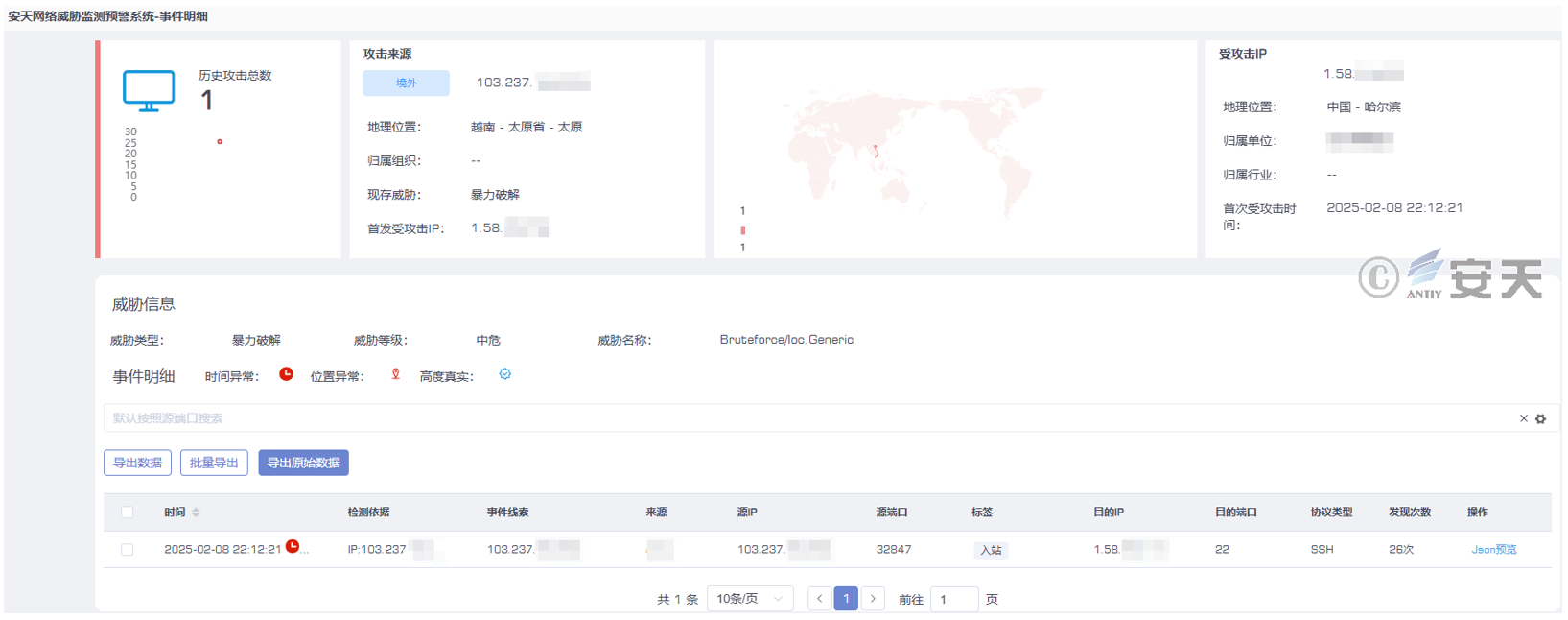The image size is (1568, 620).
Task: Open the 10条/页 page size dropdown
Action: [x=750, y=599]
